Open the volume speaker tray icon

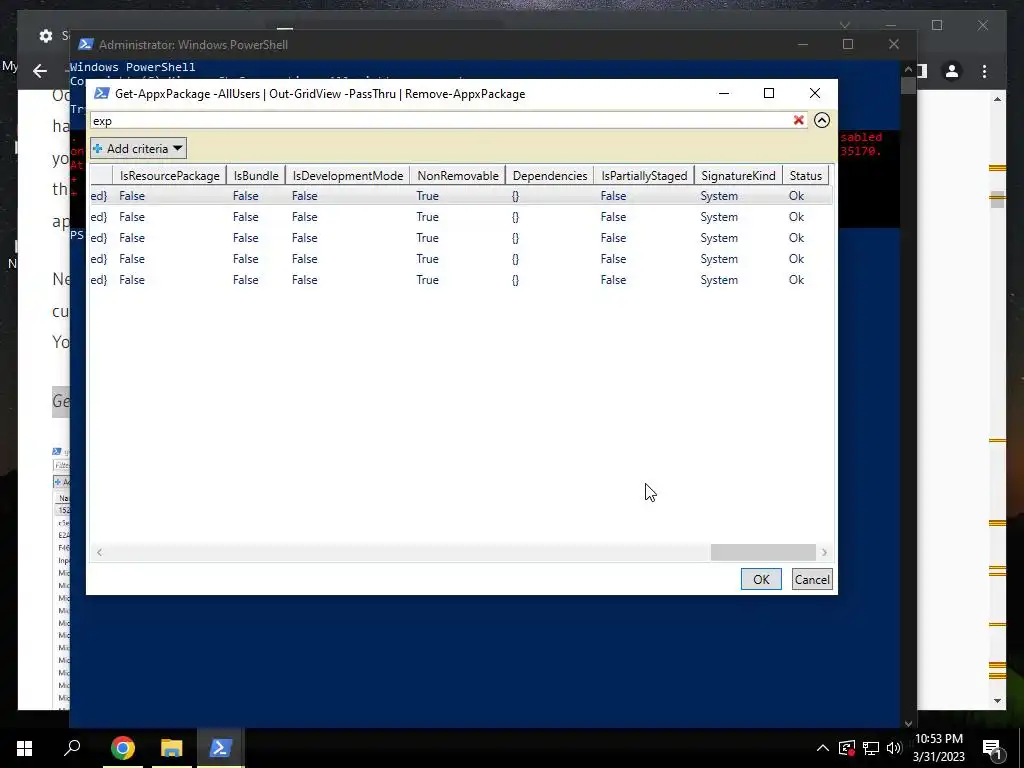click(x=894, y=748)
